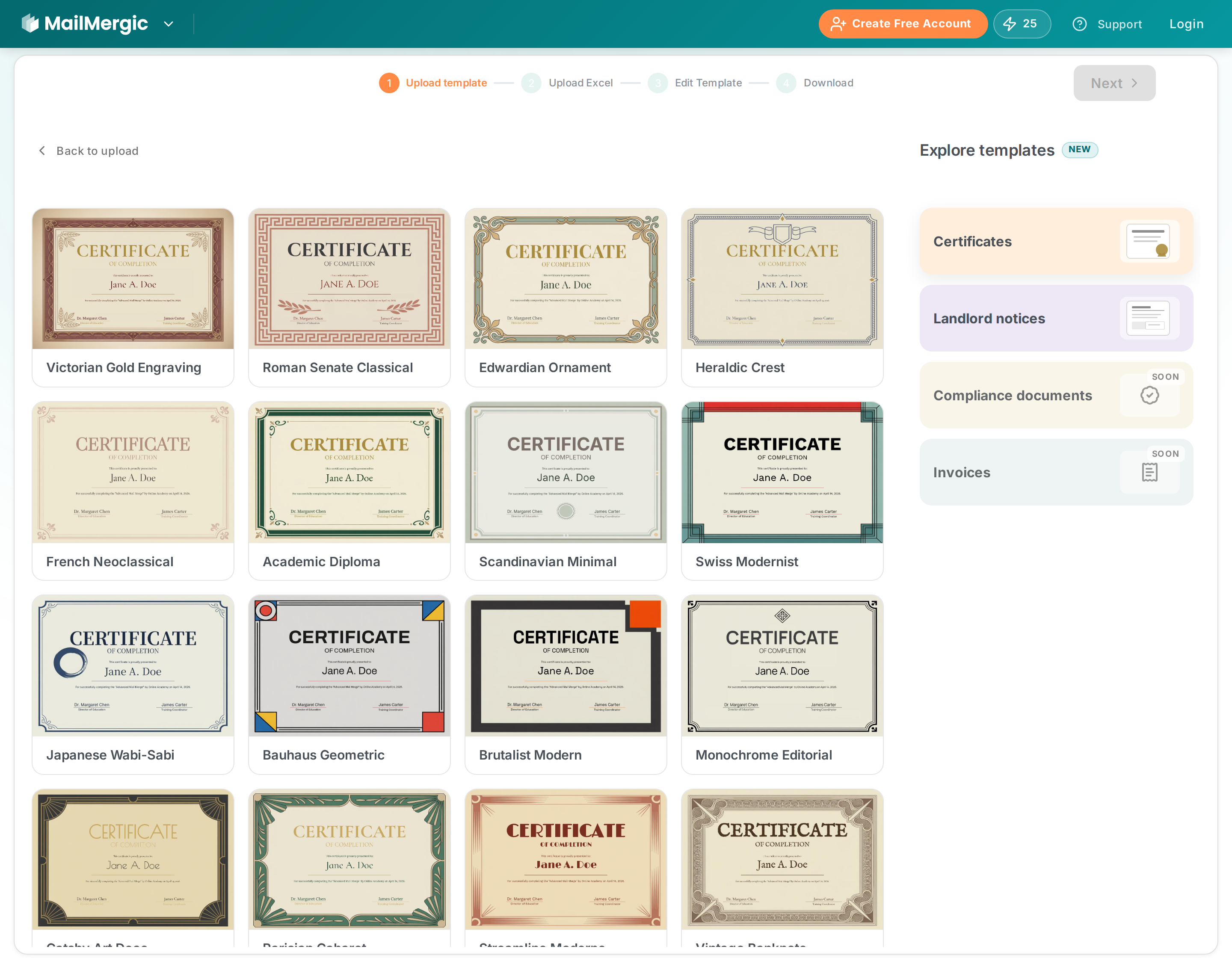Select Edwardian Ornament template thumbnail

tap(566, 278)
